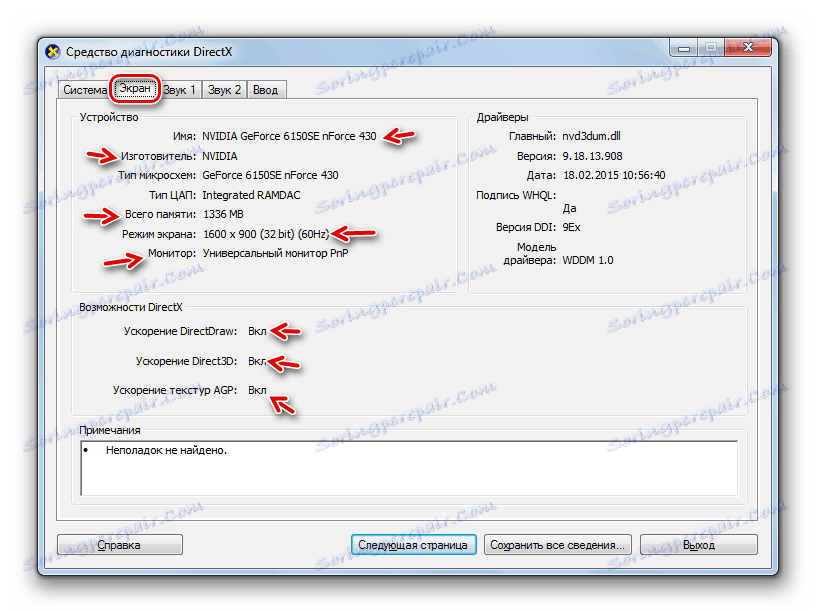Click the DirectX diagnostic title bar icon
This screenshot has height=613, width=816.
[53, 52]
